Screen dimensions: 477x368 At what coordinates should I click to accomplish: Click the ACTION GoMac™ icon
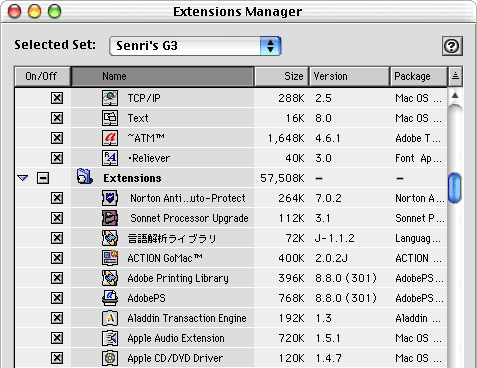[110, 258]
